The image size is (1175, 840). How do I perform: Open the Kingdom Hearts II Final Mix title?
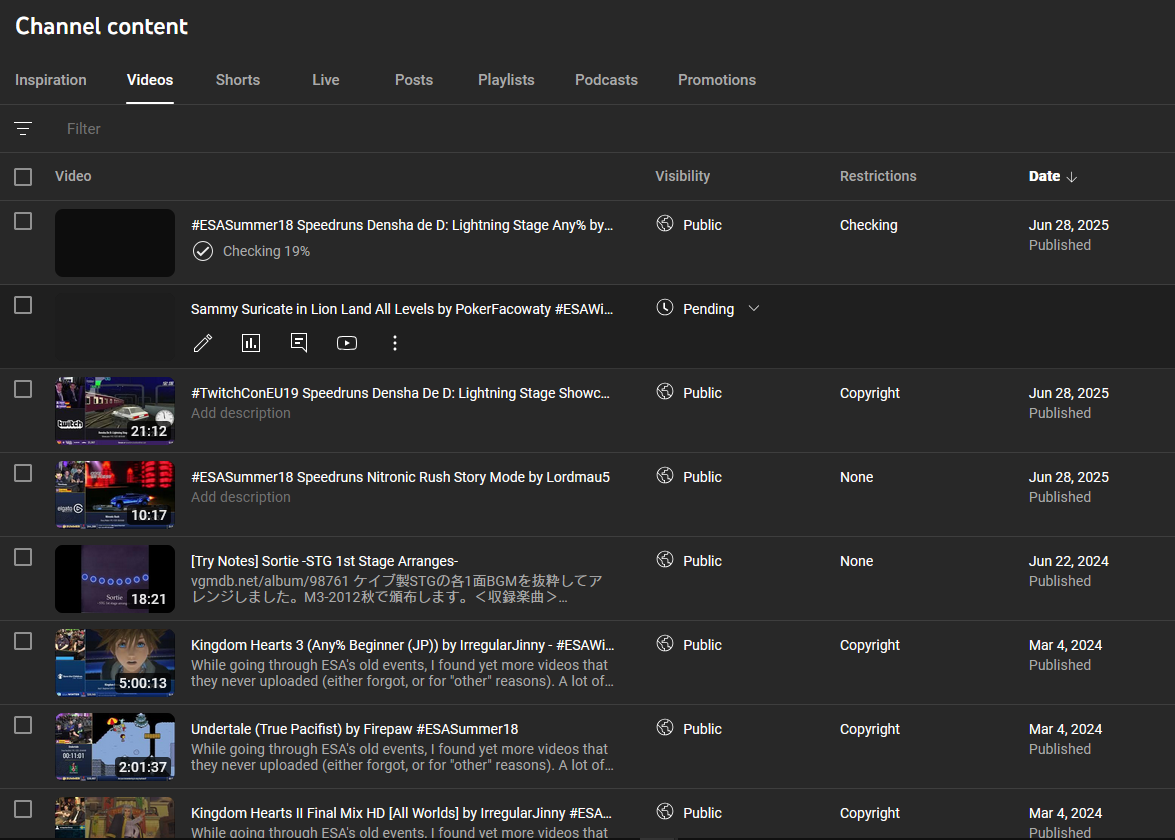[401, 812]
